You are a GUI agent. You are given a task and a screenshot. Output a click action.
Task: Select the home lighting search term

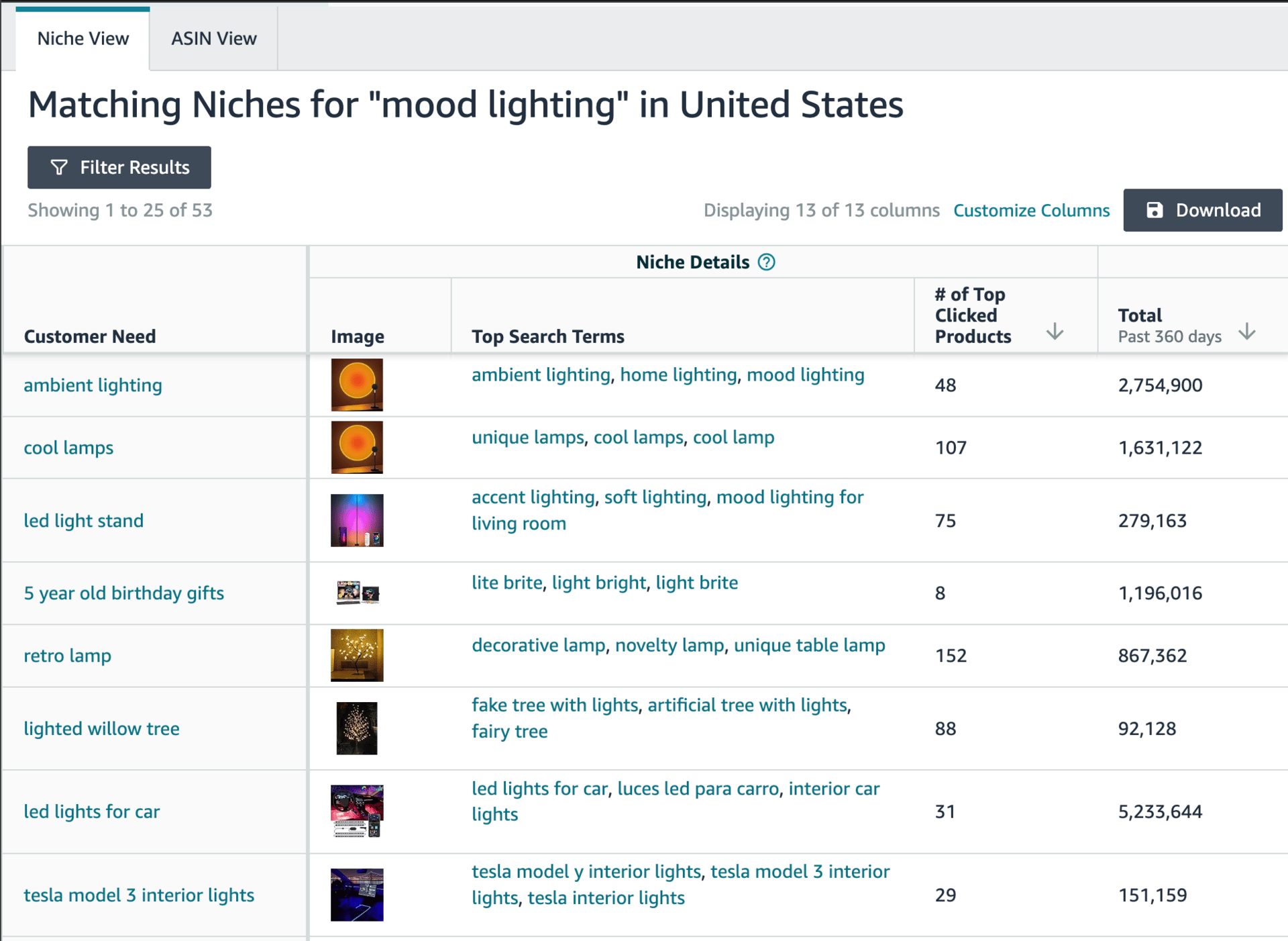tap(678, 375)
